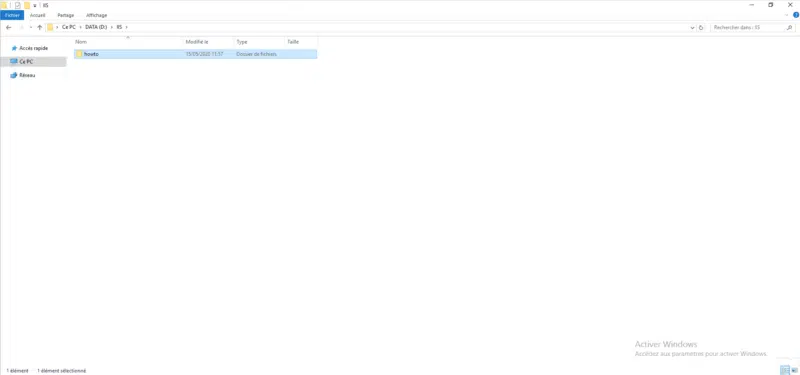
Task: Select Accès rapide in navigation pane
Action: (x=34, y=48)
